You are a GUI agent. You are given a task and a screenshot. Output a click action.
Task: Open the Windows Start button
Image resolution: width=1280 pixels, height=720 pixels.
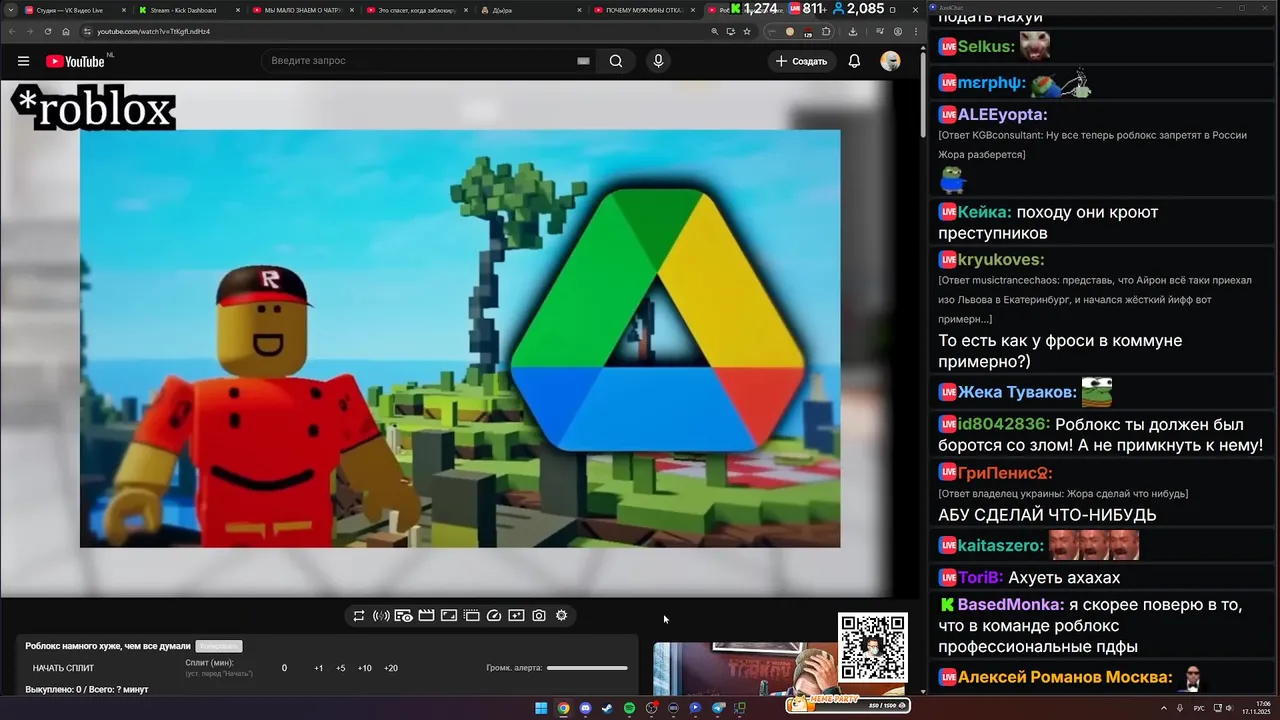coord(541,708)
